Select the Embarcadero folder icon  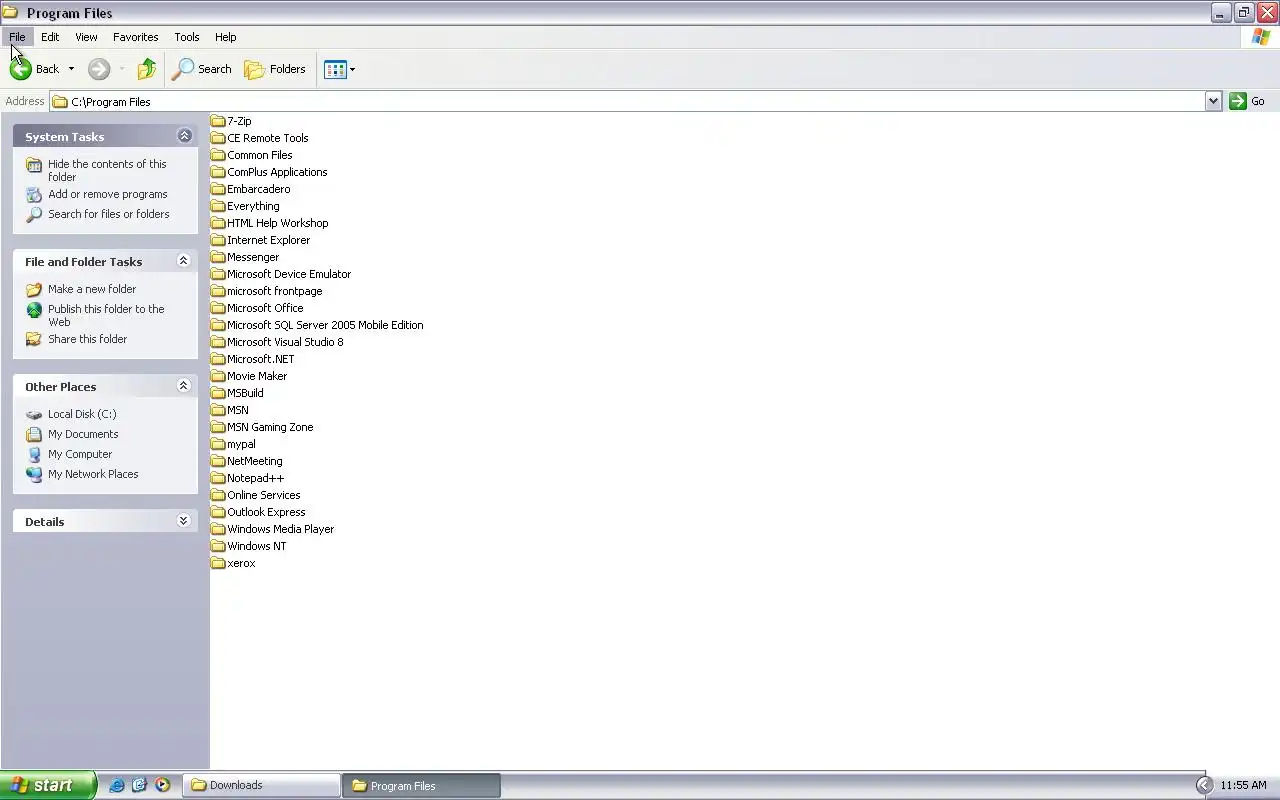tap(218, 189)
